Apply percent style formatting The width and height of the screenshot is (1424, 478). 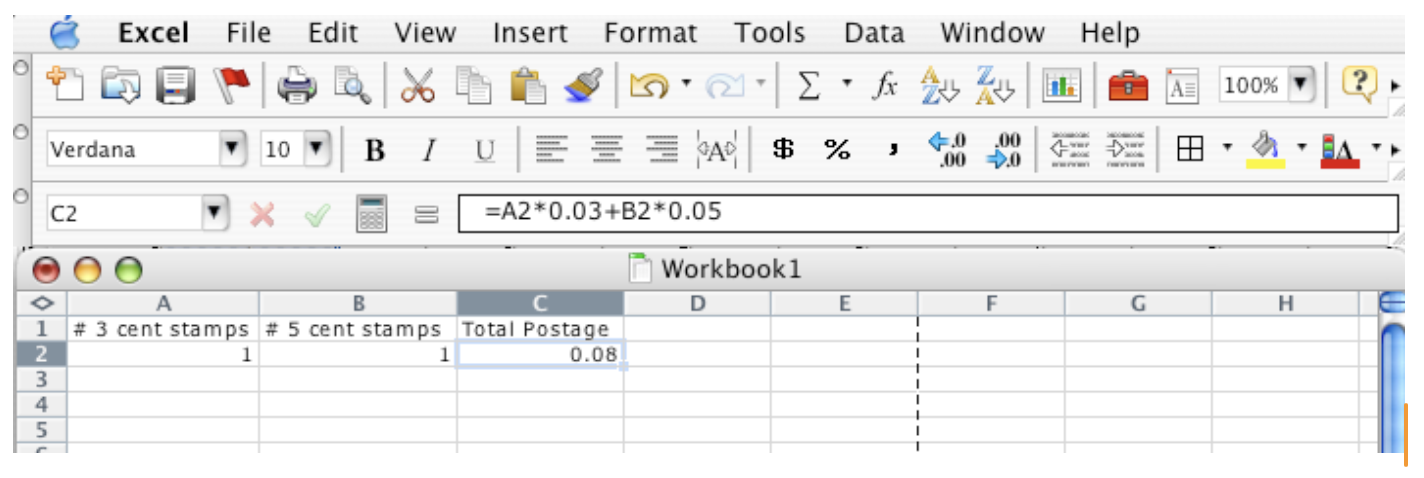tap(837, 150)
